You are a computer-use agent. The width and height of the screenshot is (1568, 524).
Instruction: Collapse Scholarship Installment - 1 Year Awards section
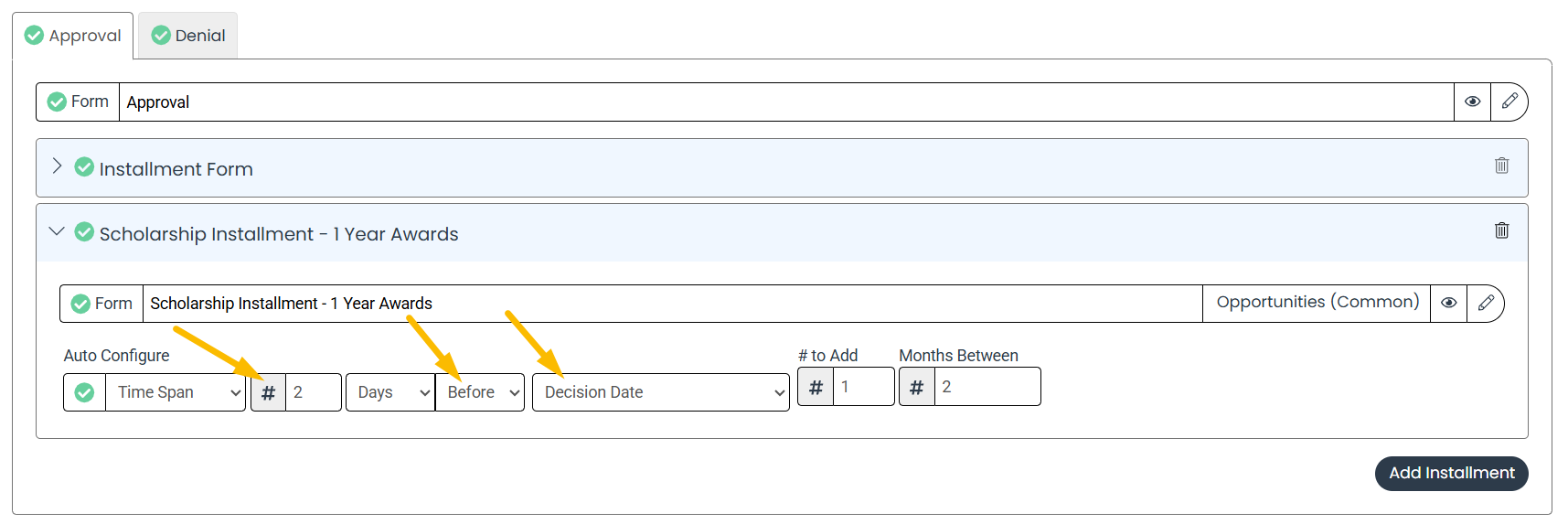click(57, 231)
